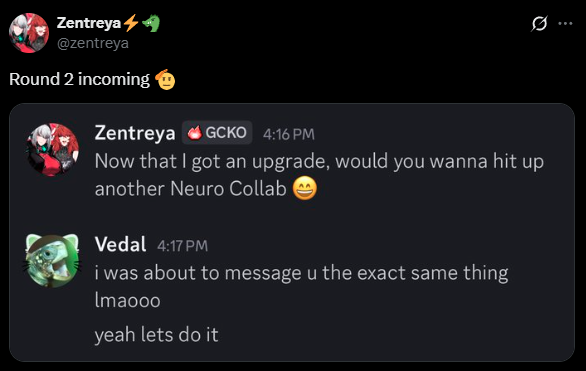Click the 'yeah lets do it' message
The height and width of the screenshot is (371, 586).
[156, 334]
